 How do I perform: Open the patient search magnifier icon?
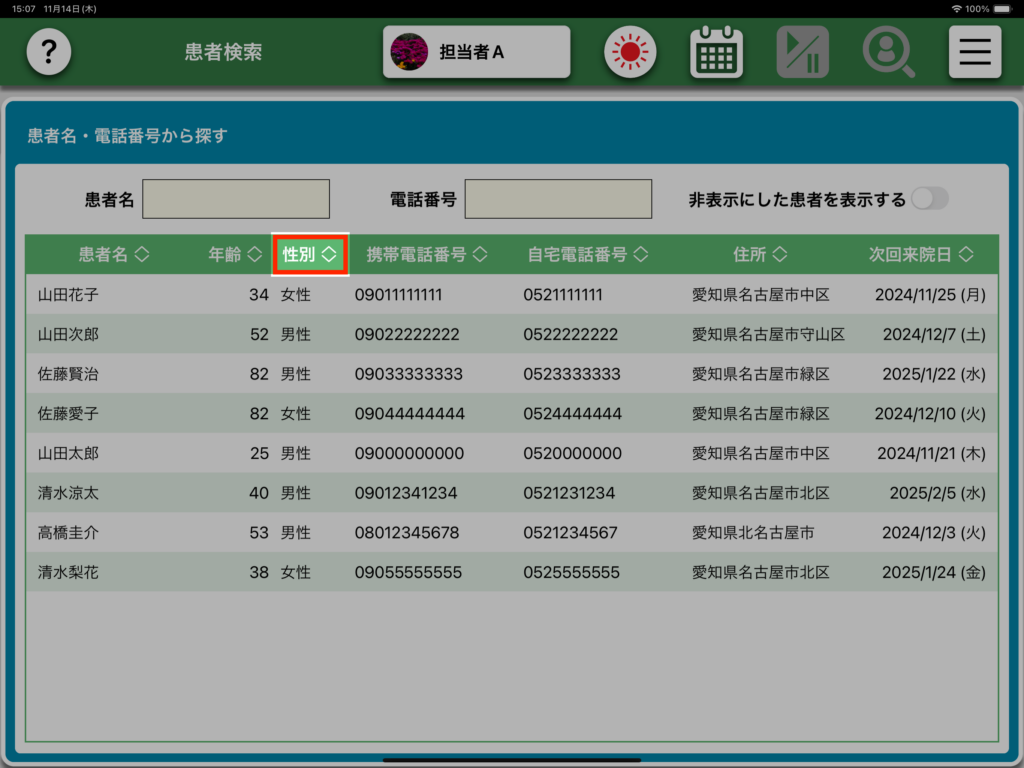coord(889,52)
